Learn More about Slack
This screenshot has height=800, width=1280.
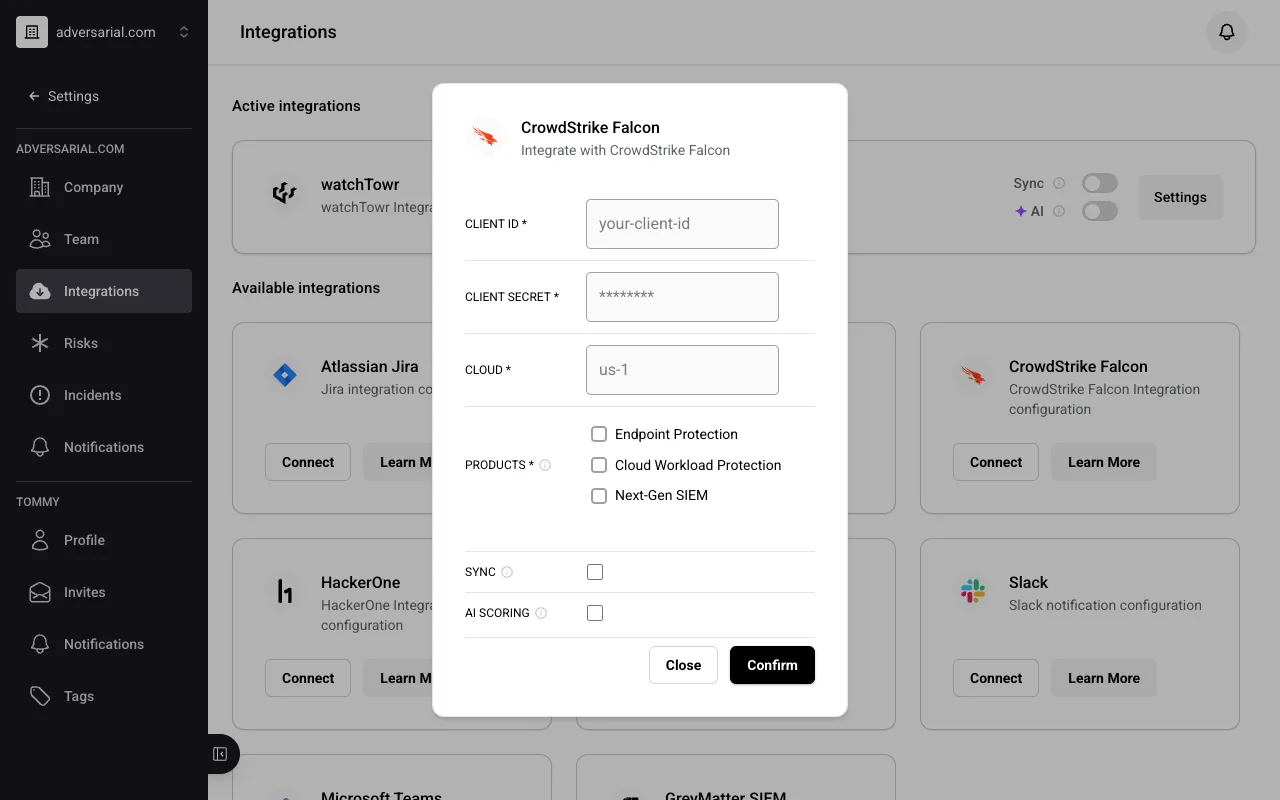click(x=1104, y=678)
